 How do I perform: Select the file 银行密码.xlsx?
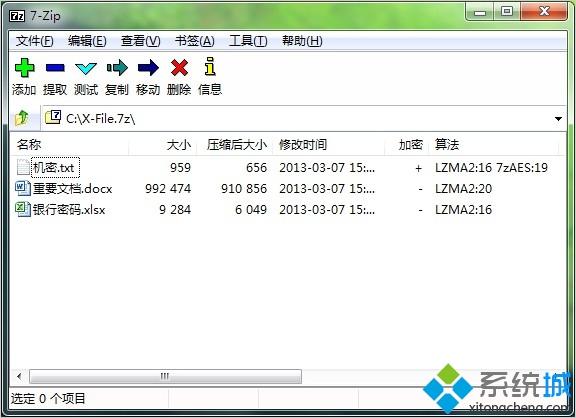pyautogui.click(x=69, y=210)
